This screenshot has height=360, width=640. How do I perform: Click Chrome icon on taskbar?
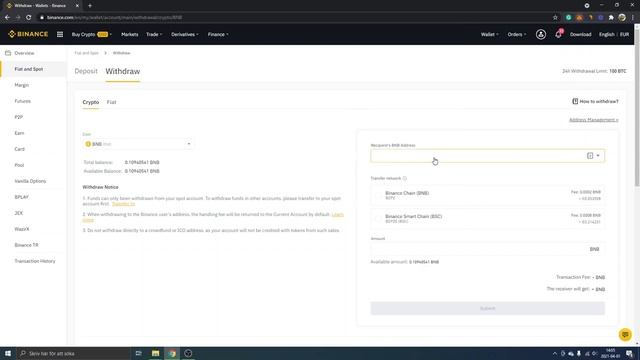pos(172,353)
